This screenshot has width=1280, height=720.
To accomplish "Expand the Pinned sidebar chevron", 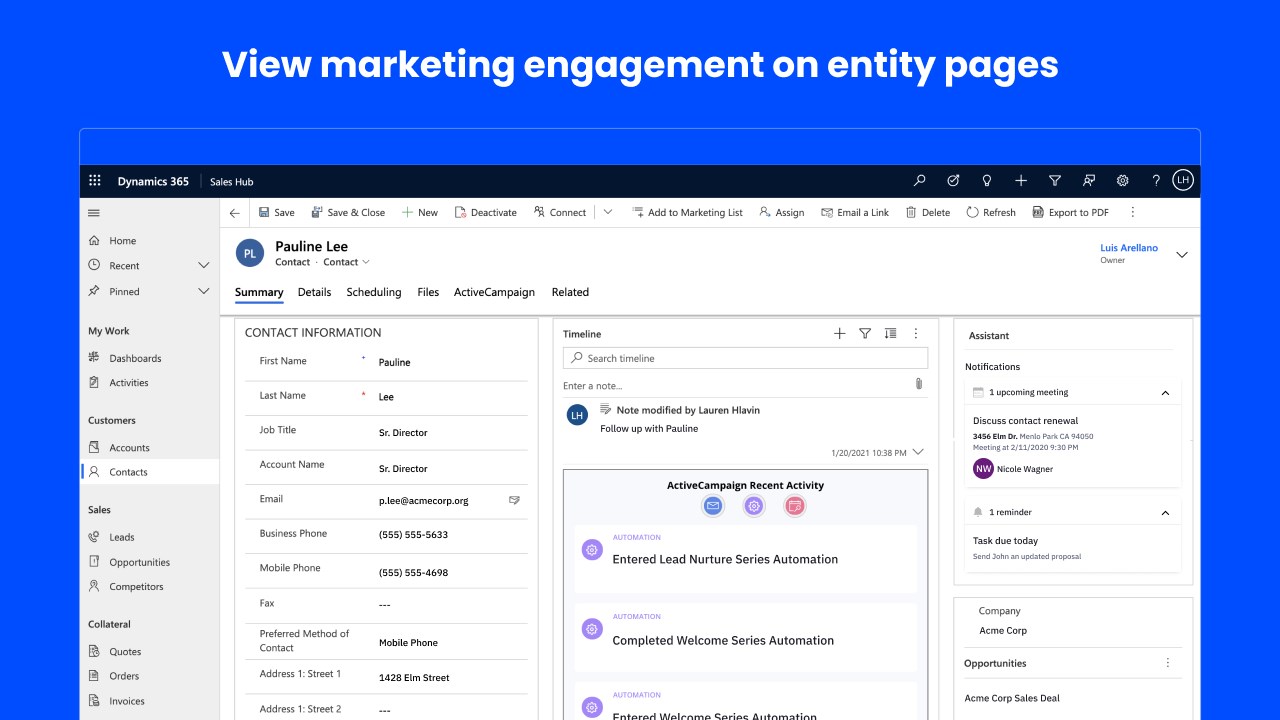I will [204, 292].
